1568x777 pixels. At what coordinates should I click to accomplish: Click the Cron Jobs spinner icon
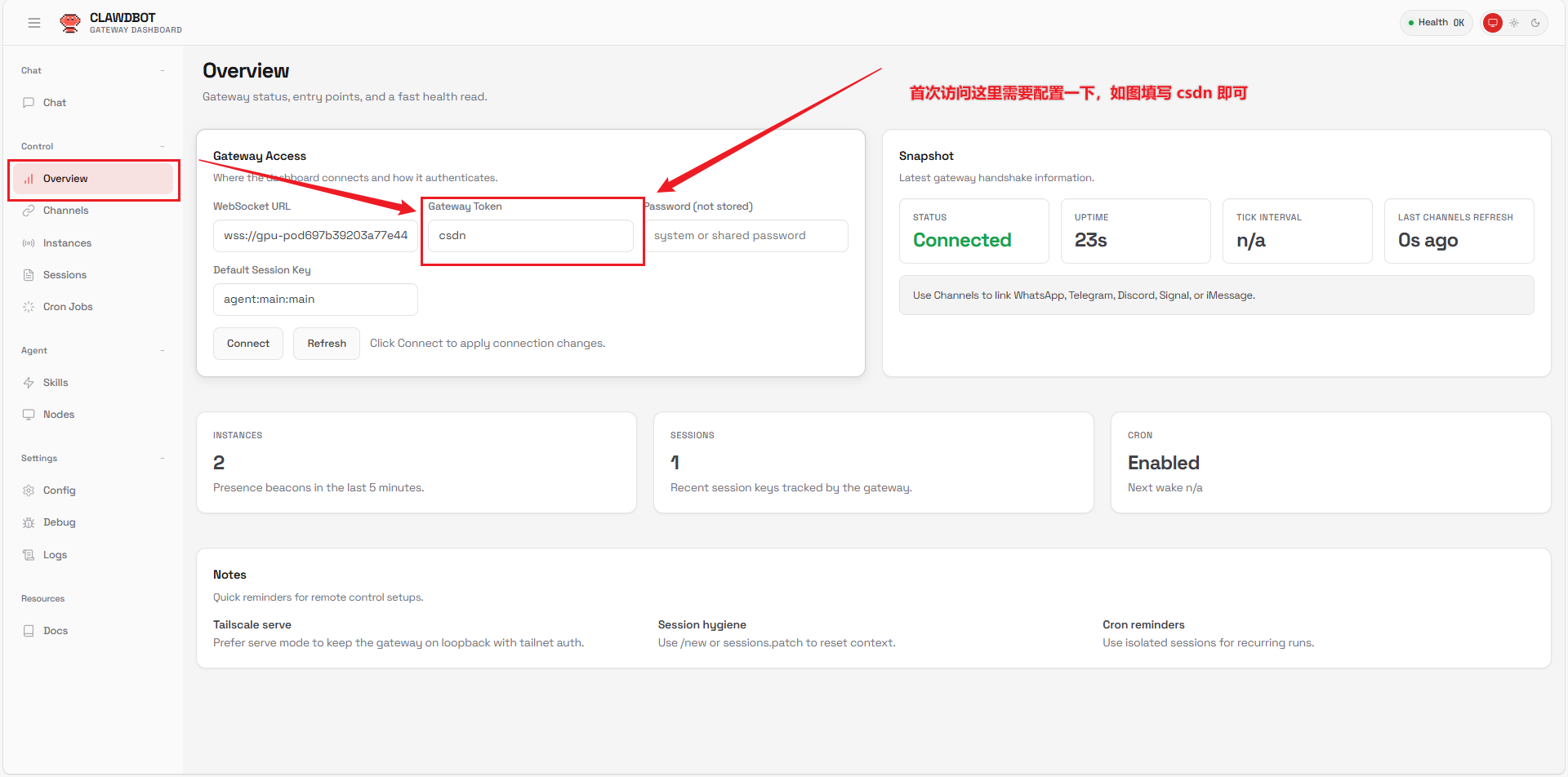pos(29,307)
